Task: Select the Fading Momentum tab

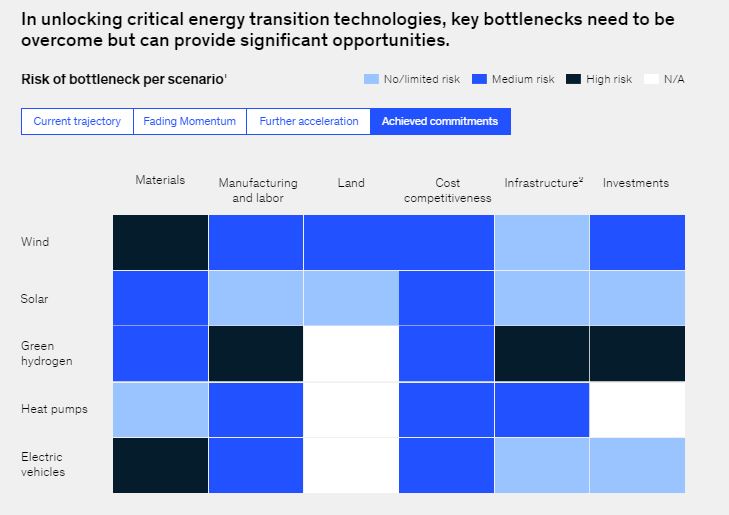Action: 189,122
